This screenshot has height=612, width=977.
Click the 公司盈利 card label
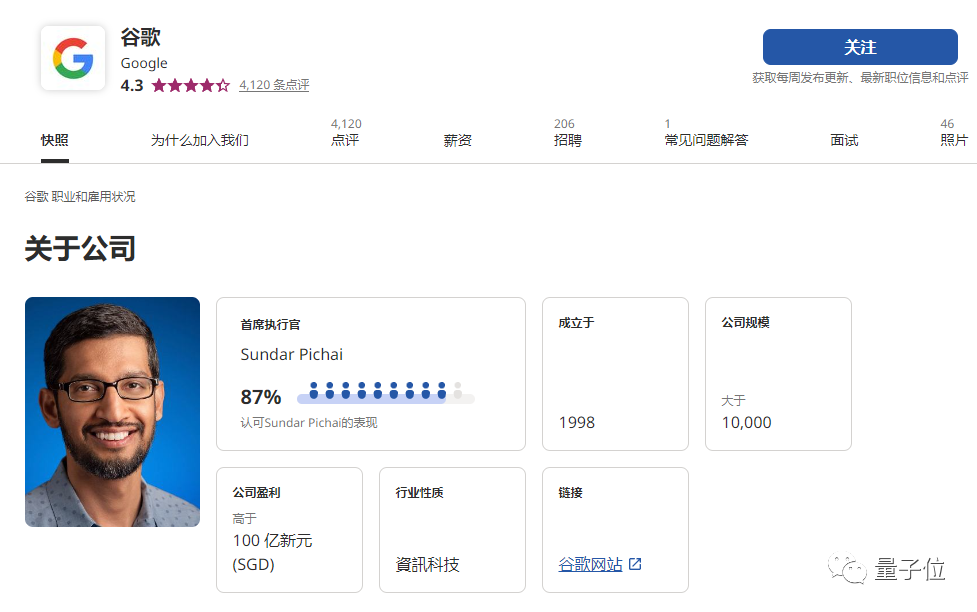click(256, 492)
